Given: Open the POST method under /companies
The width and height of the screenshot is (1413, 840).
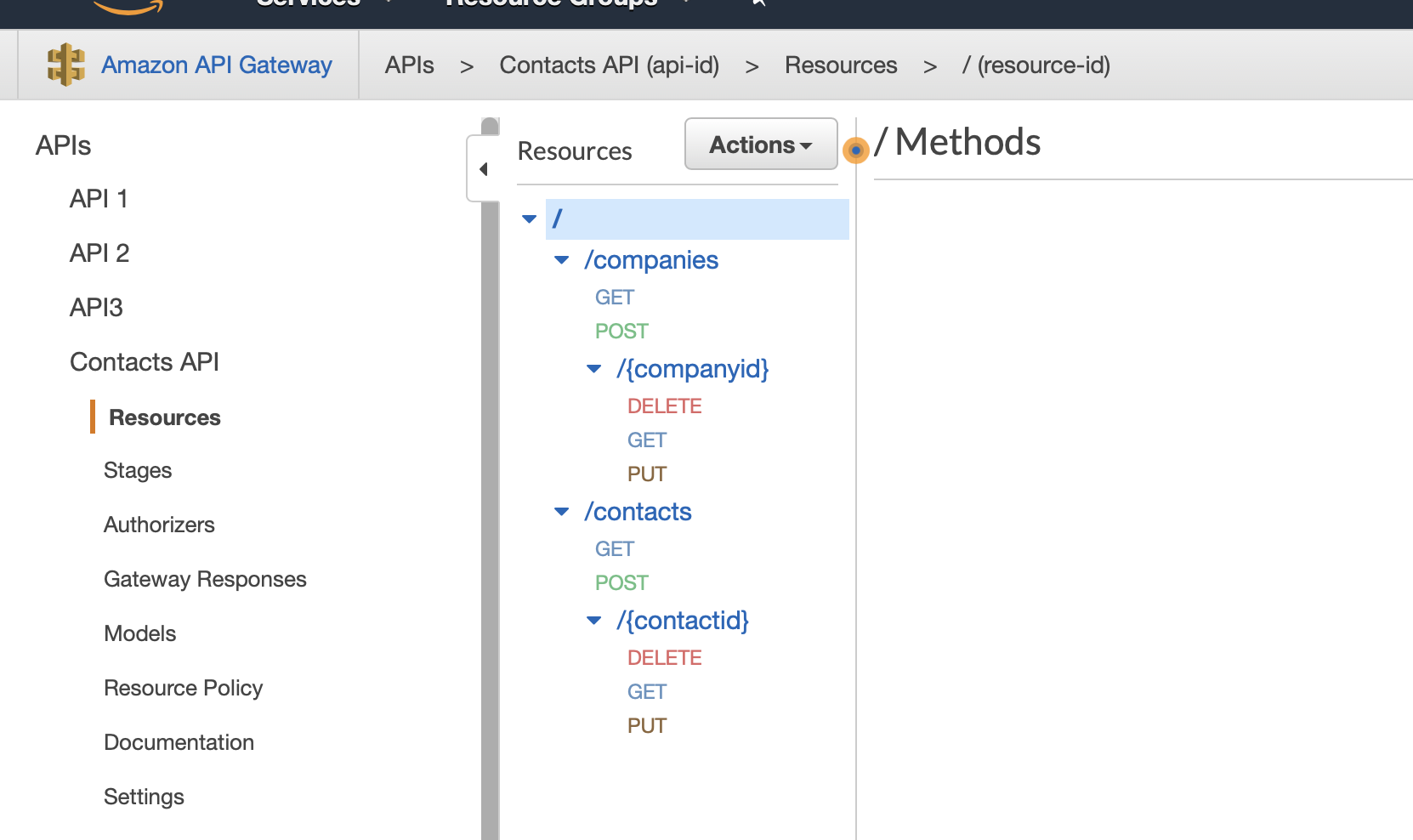Looking at the screenshot, I should point(621,332).
